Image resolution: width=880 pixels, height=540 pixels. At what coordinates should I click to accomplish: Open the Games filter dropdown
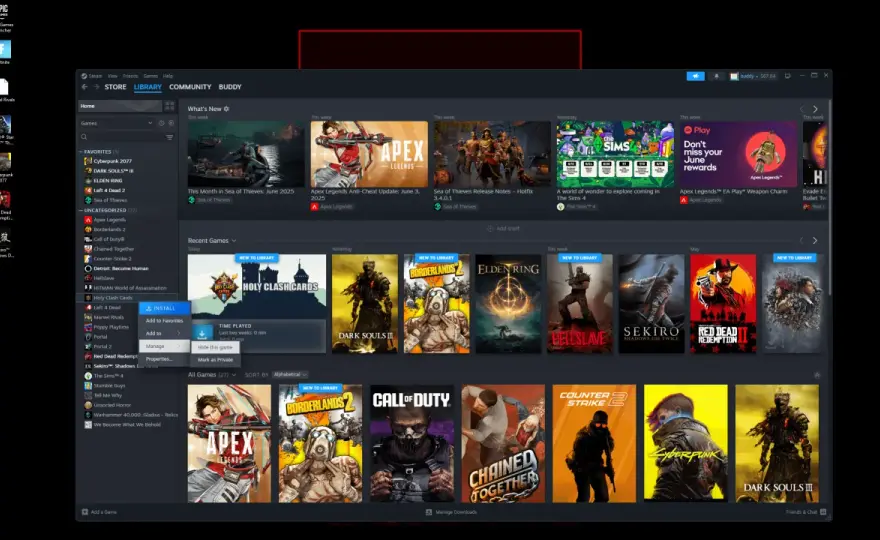[116, 123]
